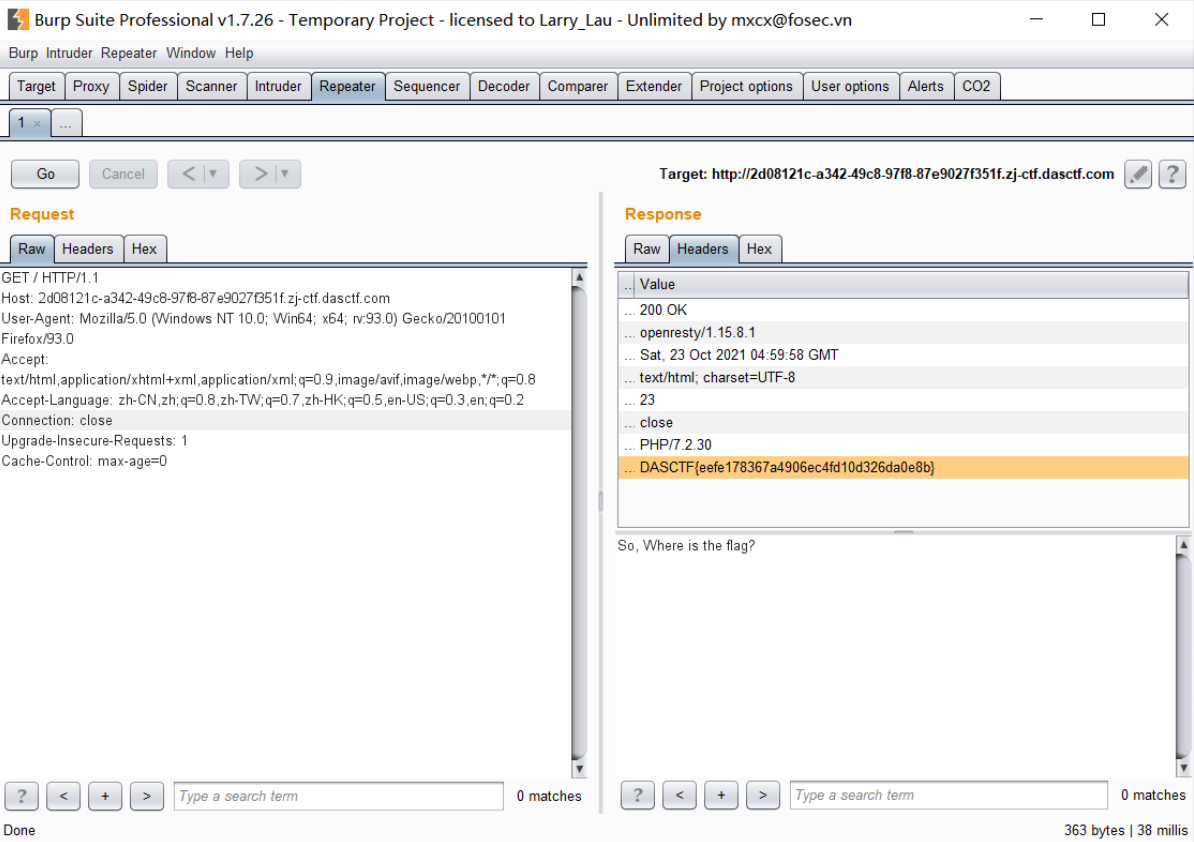The image size is (1194, 842).
Task: Select the 200 OK header row
Action: (903, 311)
